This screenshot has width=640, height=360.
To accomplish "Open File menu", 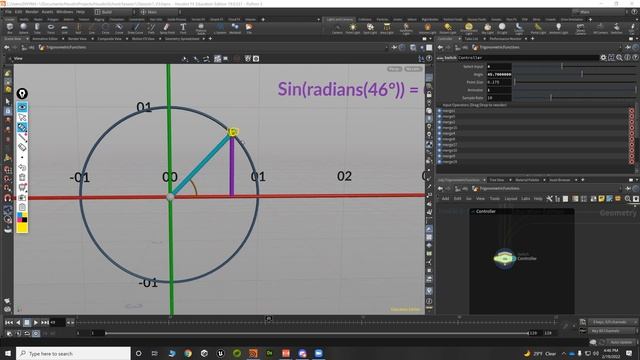I will pyautogui.click(x=8, y=12).
